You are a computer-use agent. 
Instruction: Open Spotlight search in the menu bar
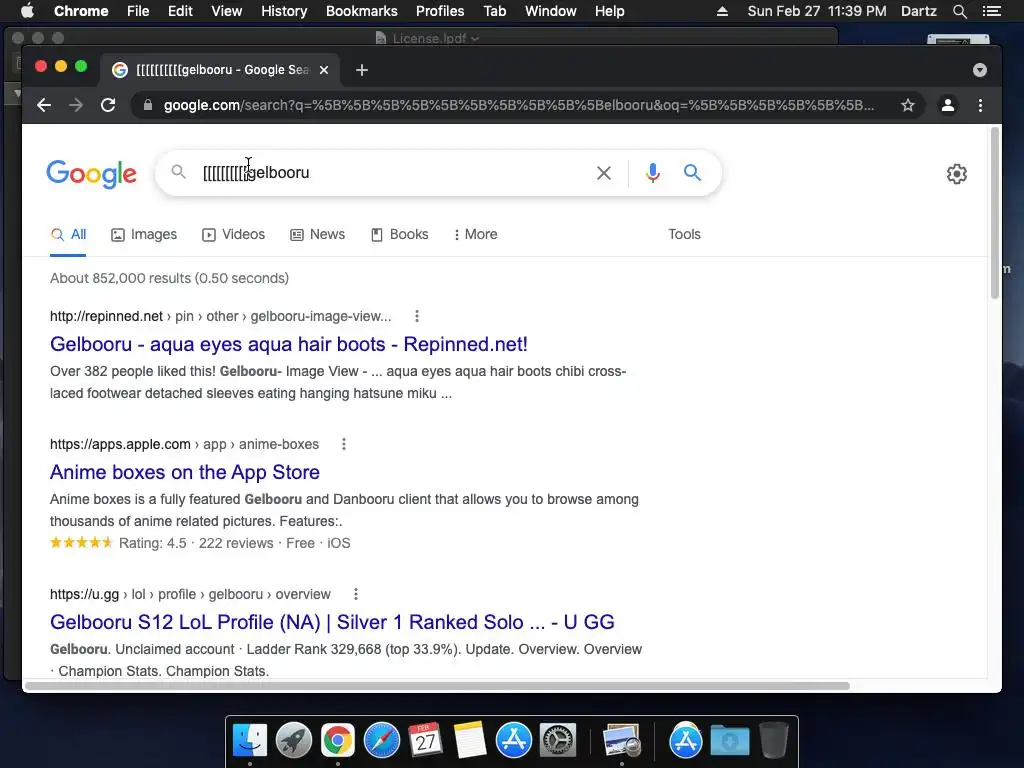click(959, 11)
